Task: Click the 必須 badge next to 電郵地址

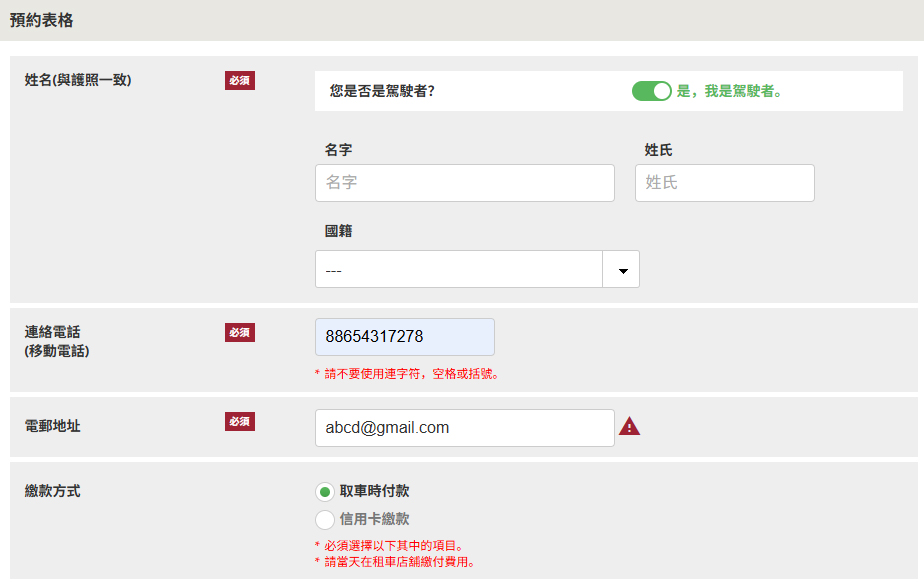Action: click(239, 421)
